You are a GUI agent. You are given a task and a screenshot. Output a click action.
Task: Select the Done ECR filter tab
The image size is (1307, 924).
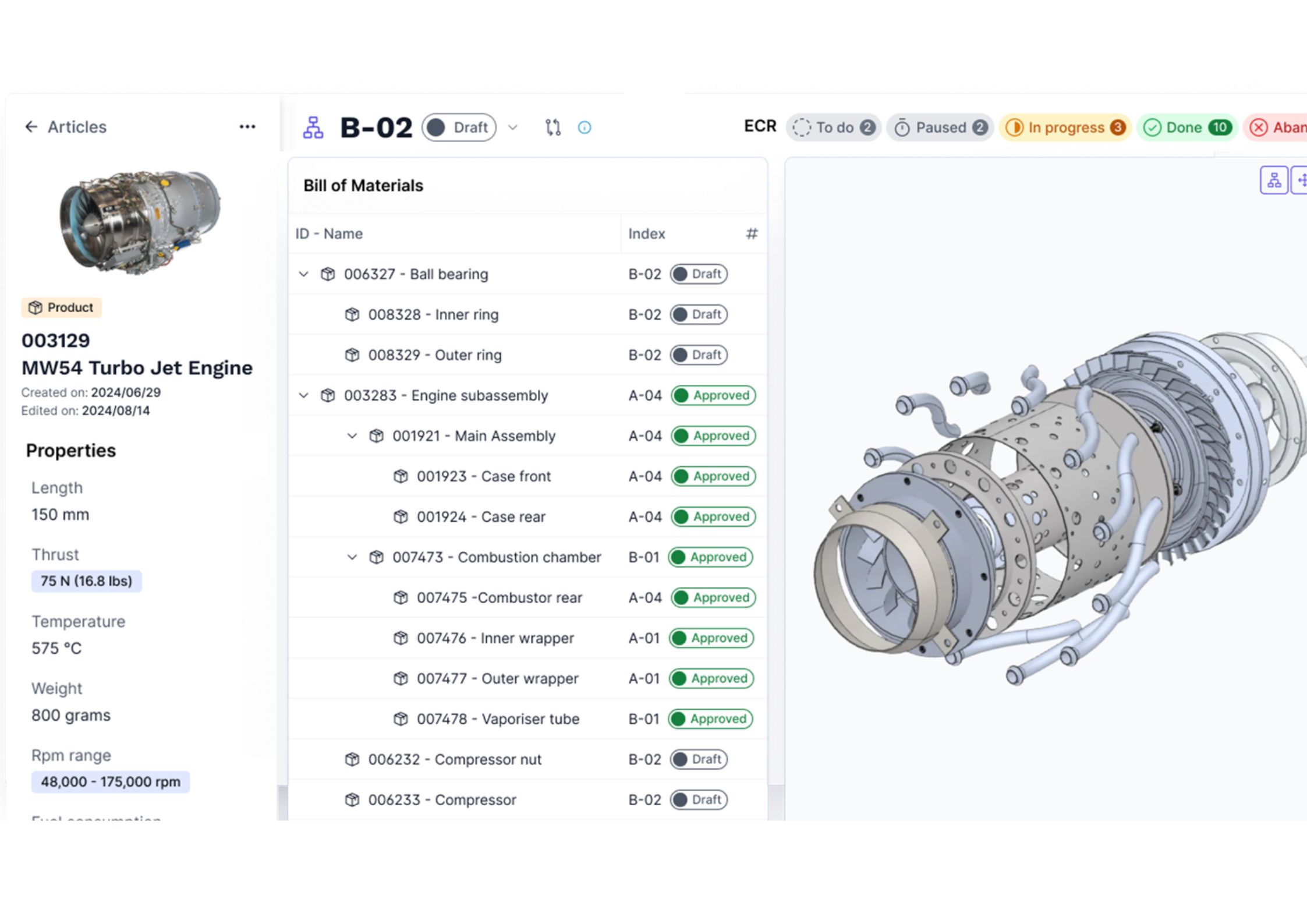(x=1185, y=128)
